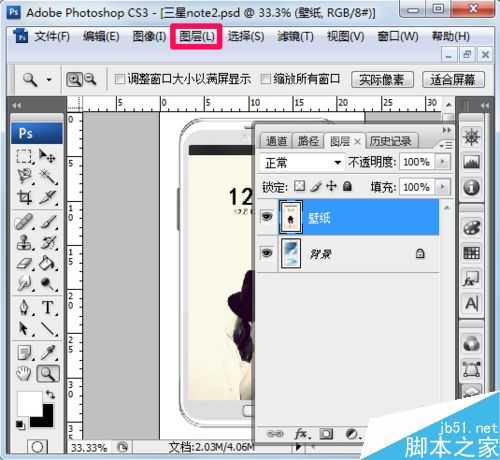Select the Eyedropper tool

pos(48,353)
